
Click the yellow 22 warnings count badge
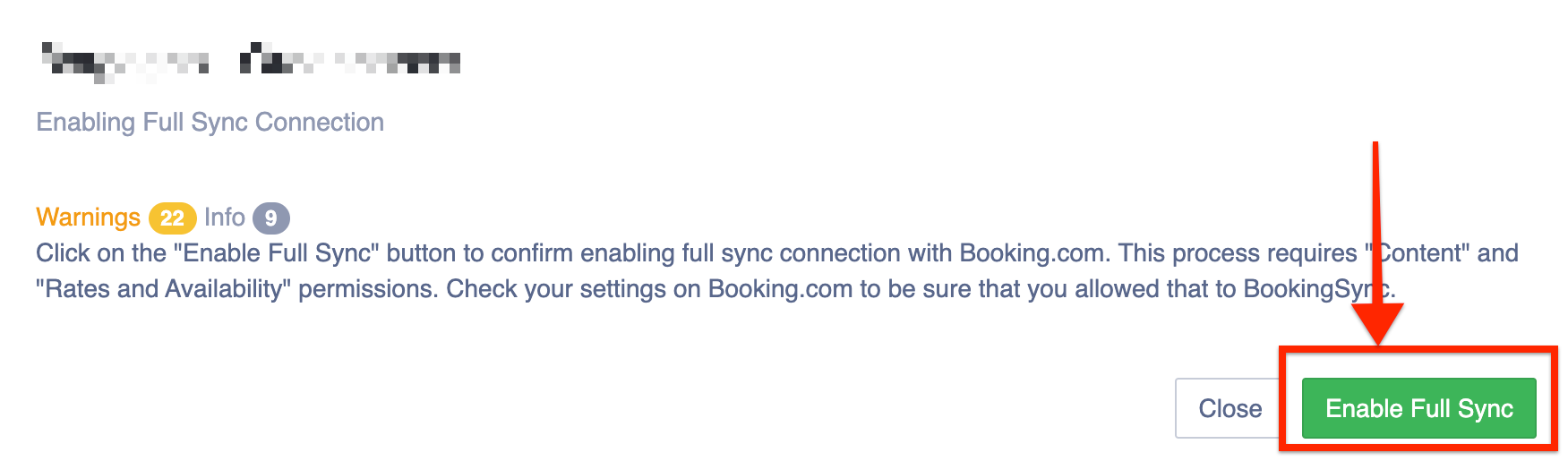[x=172, y=218]
